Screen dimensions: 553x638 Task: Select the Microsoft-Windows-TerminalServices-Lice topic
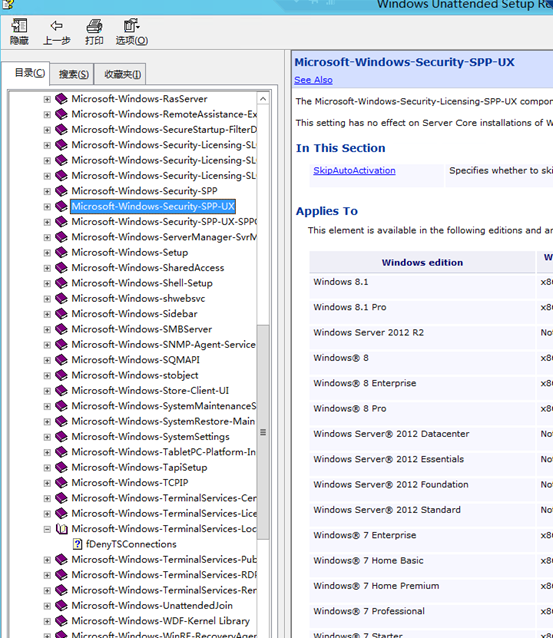pos(164,513)
